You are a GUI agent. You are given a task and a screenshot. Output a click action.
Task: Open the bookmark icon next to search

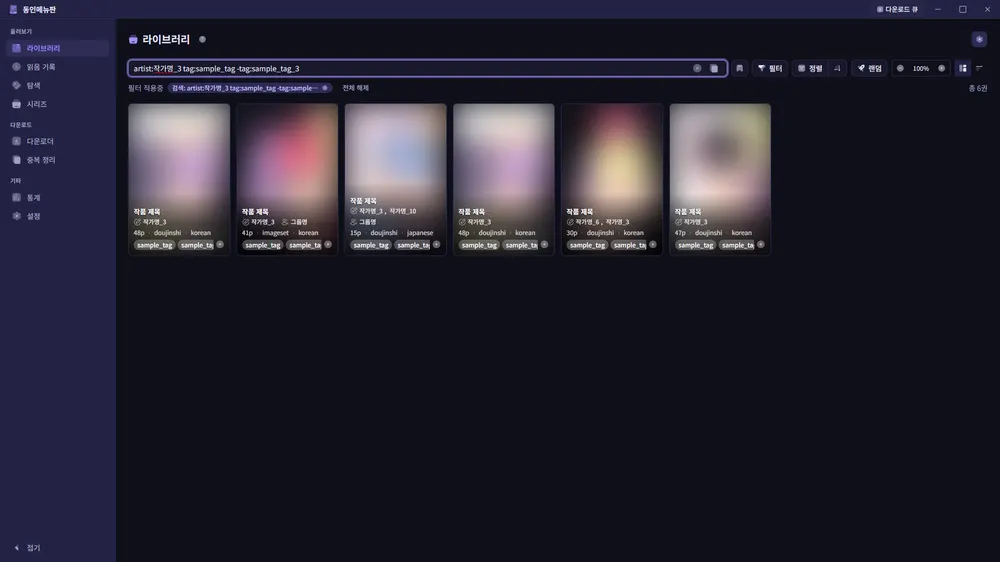pos(739,68)
